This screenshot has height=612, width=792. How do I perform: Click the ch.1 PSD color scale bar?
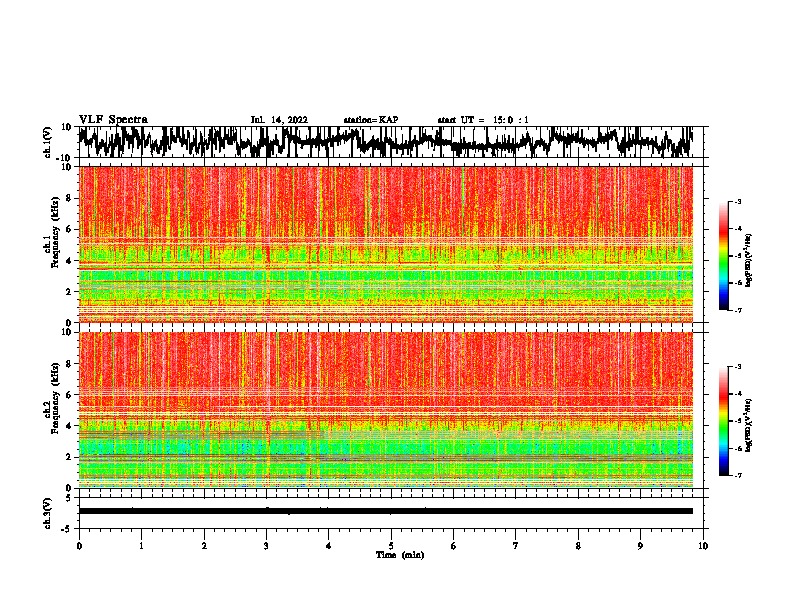[x=723, y=256]
